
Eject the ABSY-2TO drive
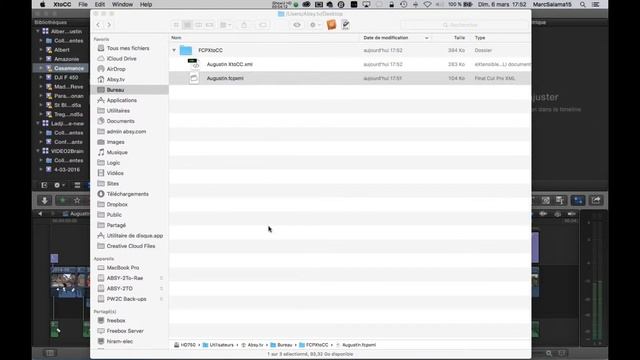click(x=161, y=289)
